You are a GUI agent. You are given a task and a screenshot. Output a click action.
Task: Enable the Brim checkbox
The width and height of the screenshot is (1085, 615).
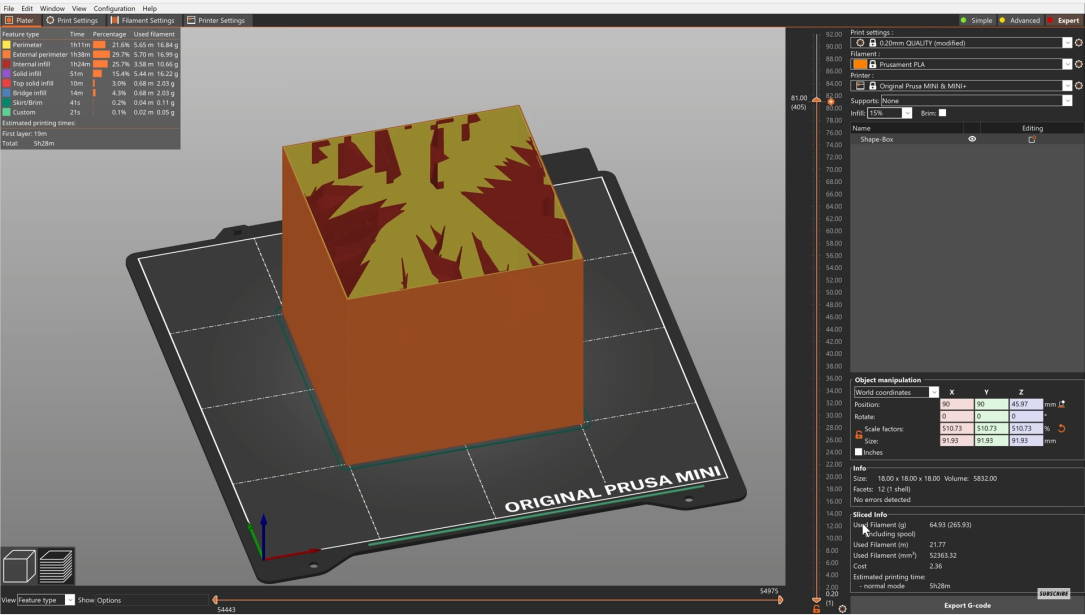point(942,113)
